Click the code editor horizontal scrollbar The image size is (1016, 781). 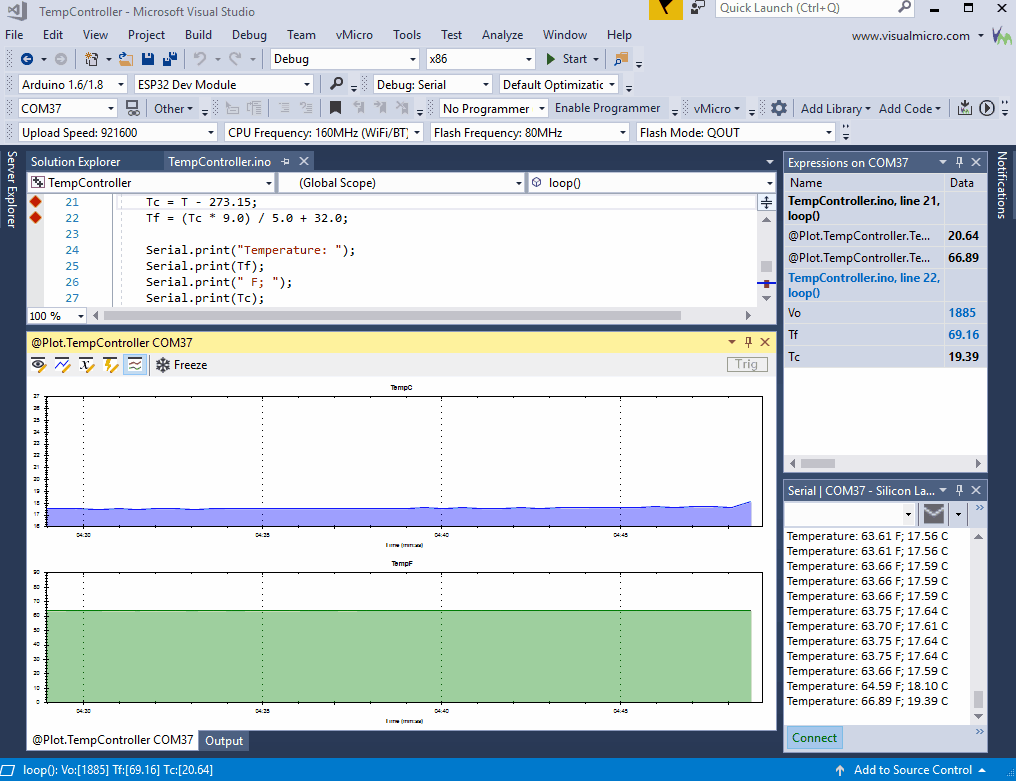pyautogui.click(x=392, y=316)
